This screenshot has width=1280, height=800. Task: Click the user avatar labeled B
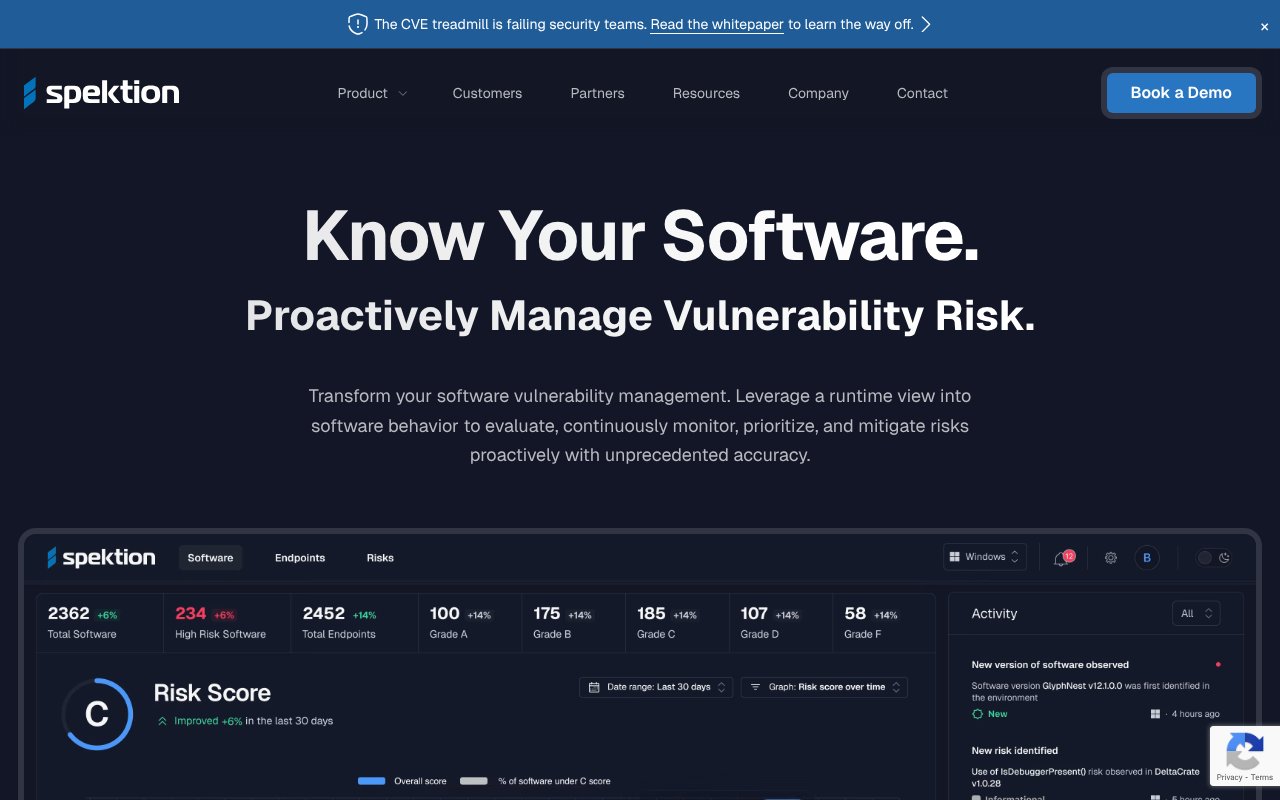coord(1147,558)
